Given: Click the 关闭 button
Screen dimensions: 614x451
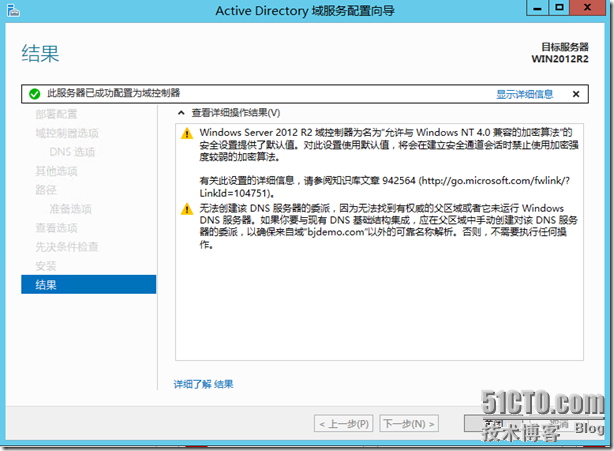Looking at the screenshot, I should pyautogui.click(x=494, y=424).
